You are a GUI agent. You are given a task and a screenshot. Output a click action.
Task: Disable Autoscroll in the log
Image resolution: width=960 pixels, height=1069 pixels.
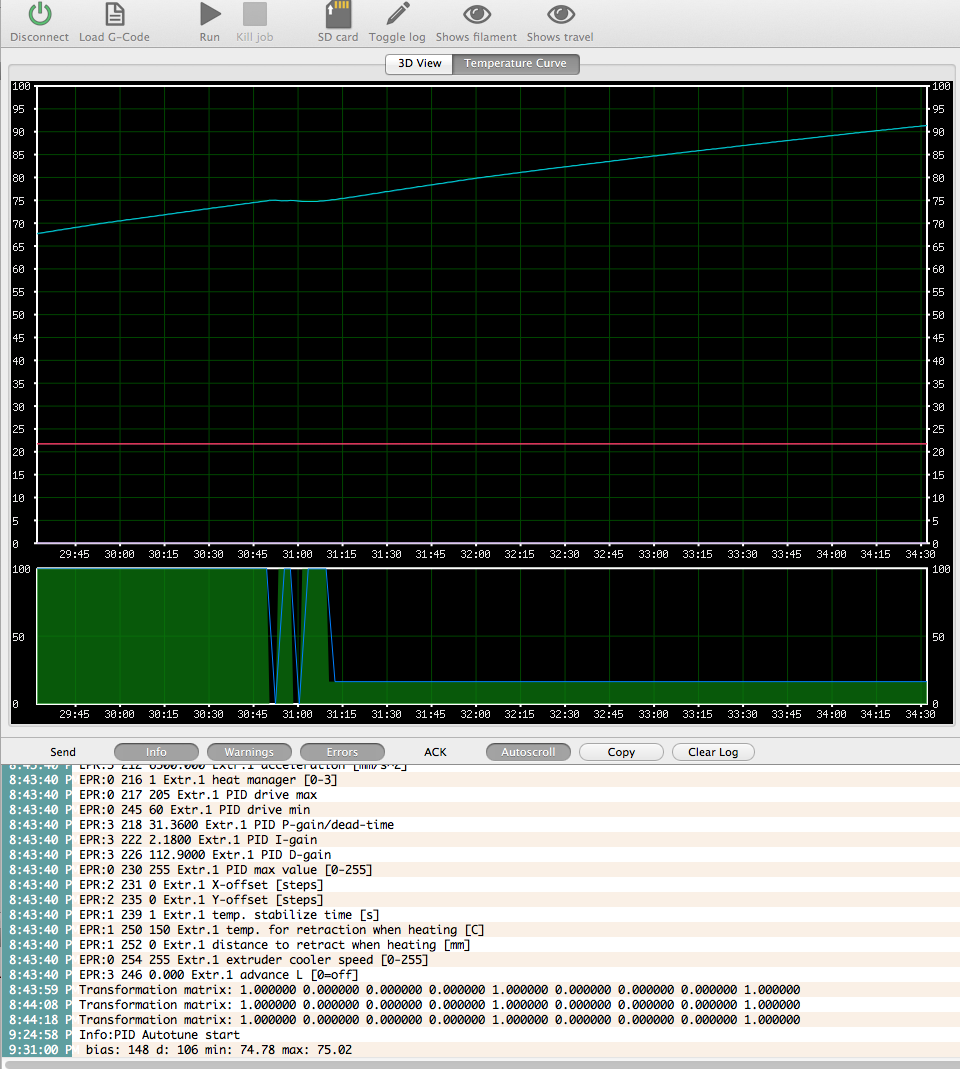pos(528,752)
